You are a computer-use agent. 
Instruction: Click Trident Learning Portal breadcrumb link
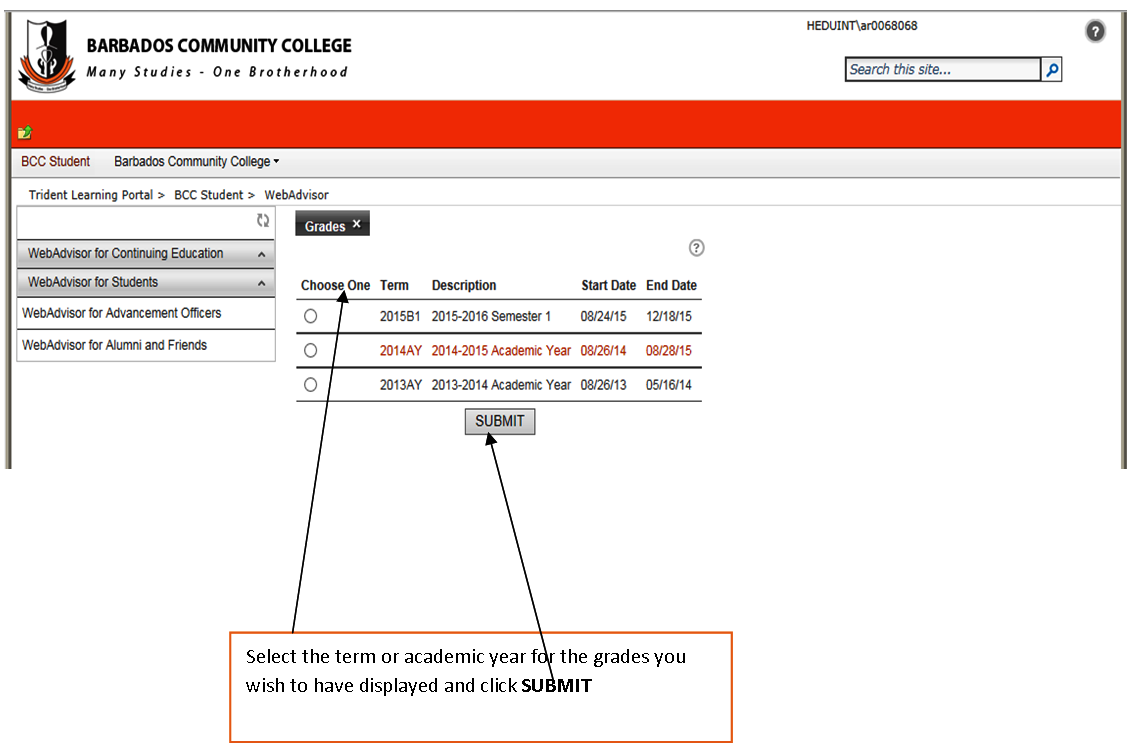coord(90,195)
